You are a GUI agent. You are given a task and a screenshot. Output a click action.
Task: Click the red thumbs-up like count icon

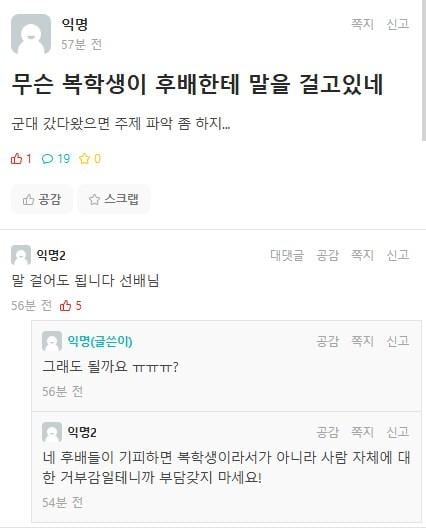(17, 159)
